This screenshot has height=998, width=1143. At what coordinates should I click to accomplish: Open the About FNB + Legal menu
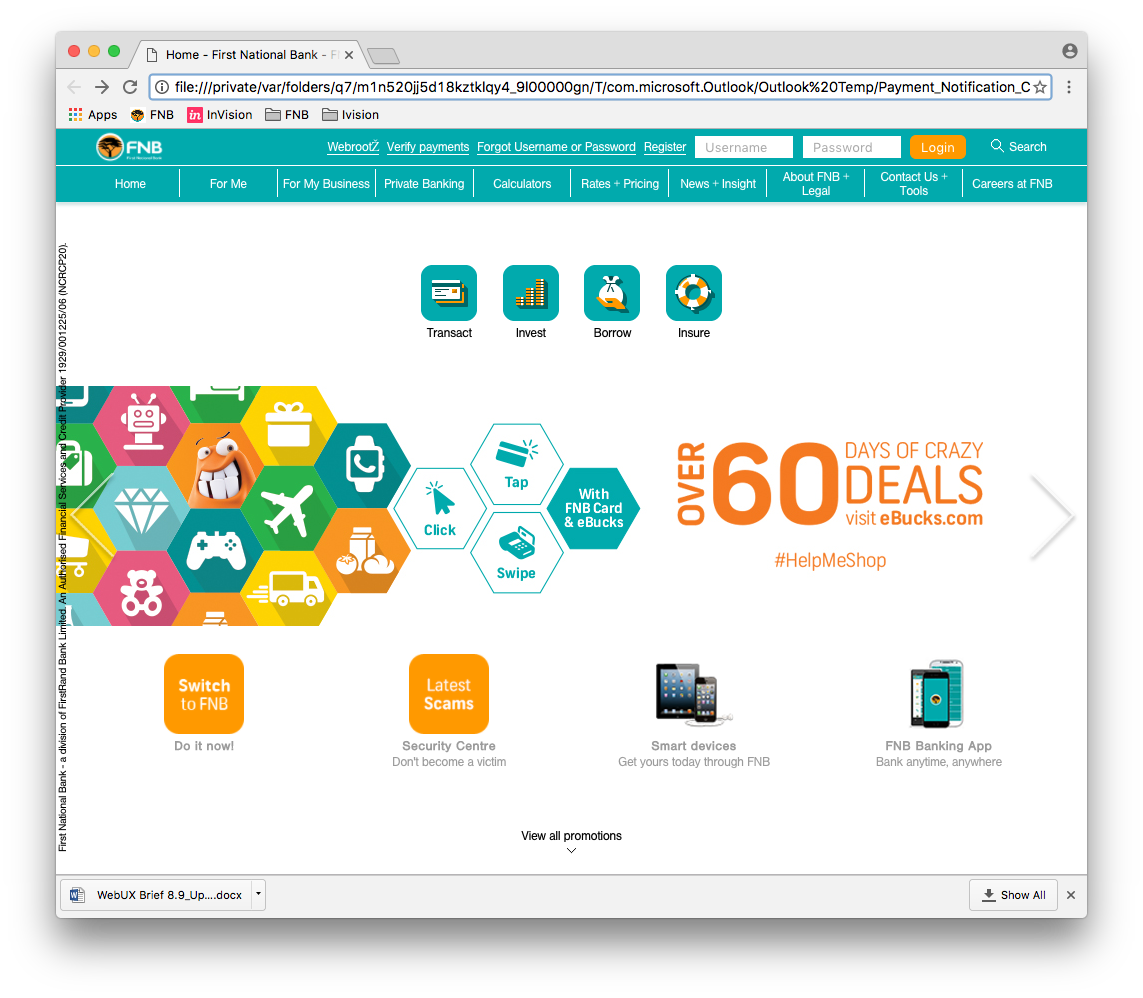(x=816, y=184)
